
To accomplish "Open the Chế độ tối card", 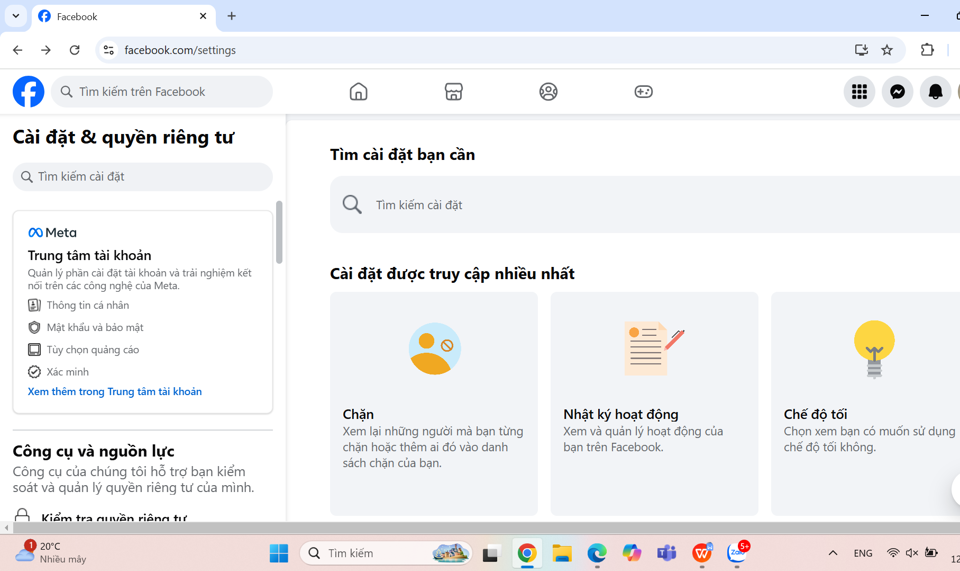I will pyautogui.click(x=865, y=403).
